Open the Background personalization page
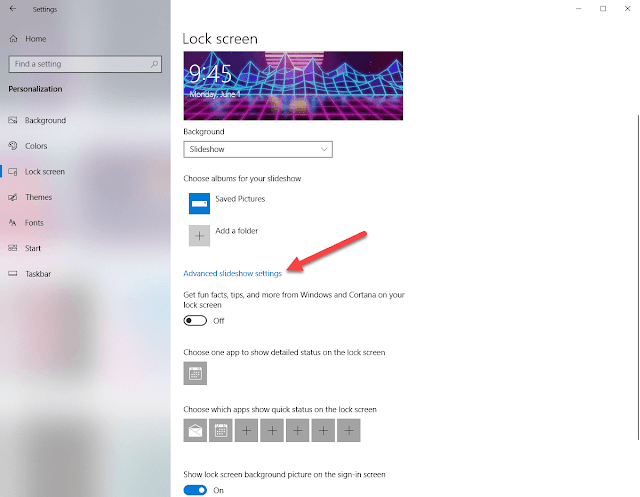 pyautogui.click(x=45, y=120)
